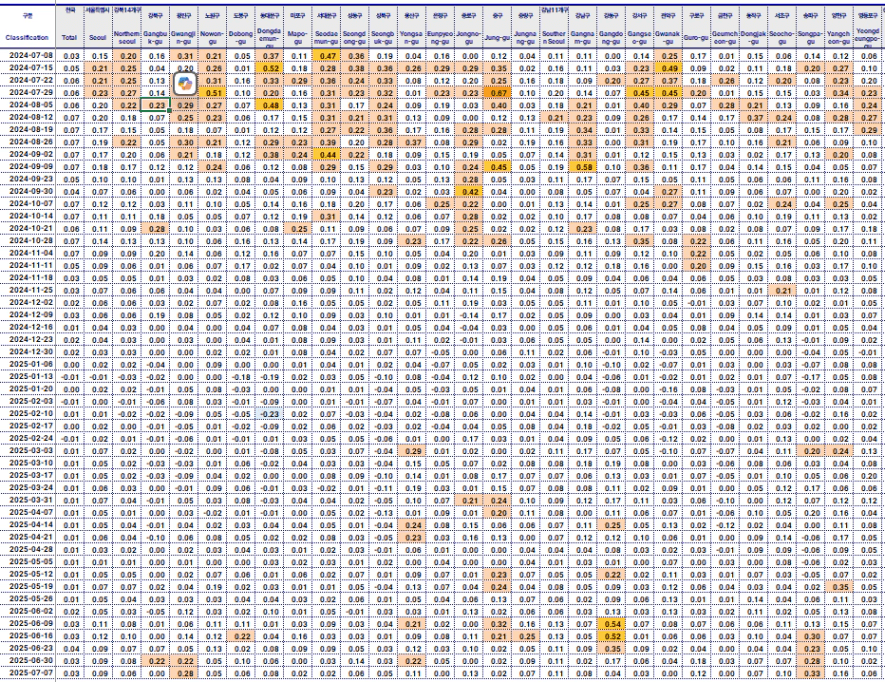
Task: Select 0.48 in Dongdaemun-gu for 2024-08-05
Action: (x=270, y=105)
